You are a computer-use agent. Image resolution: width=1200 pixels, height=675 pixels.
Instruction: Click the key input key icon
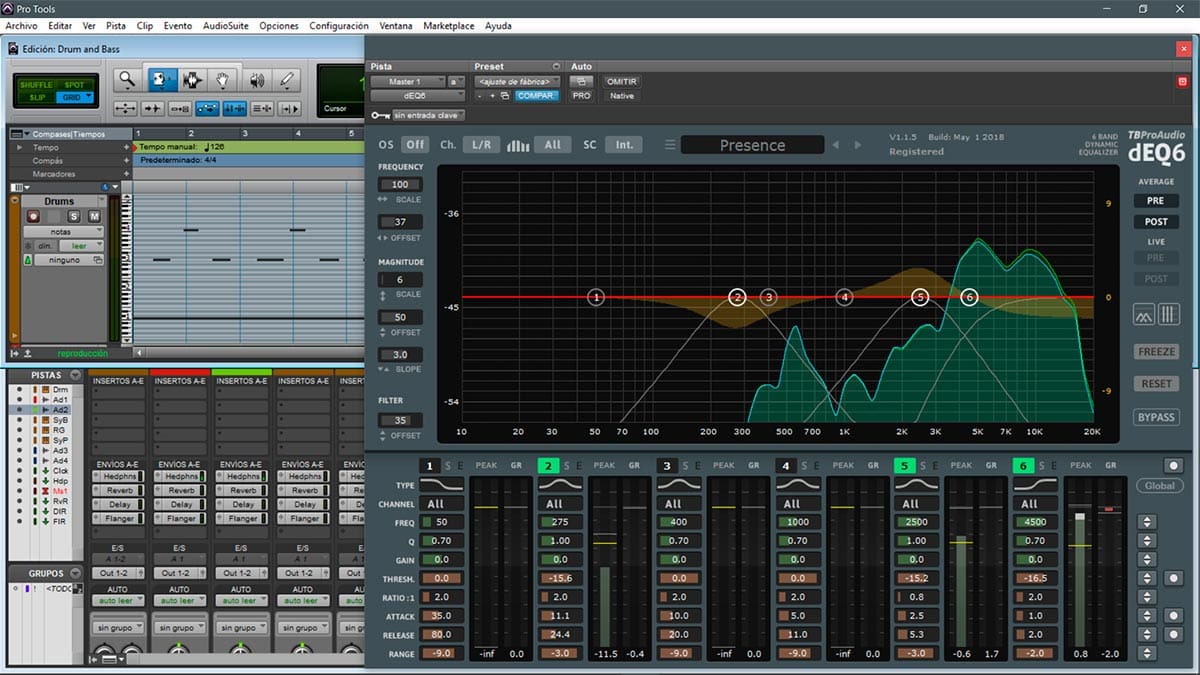click(379, 115)
